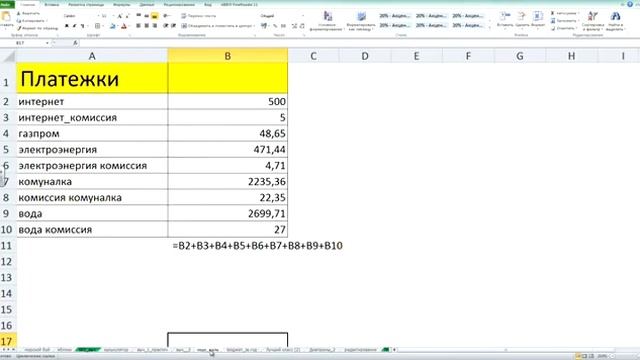The height and width of the screenshot is (360, 640).
Task: Click the Cut (Вырезать) scissors icon
Action: click(x=19, y=13)
